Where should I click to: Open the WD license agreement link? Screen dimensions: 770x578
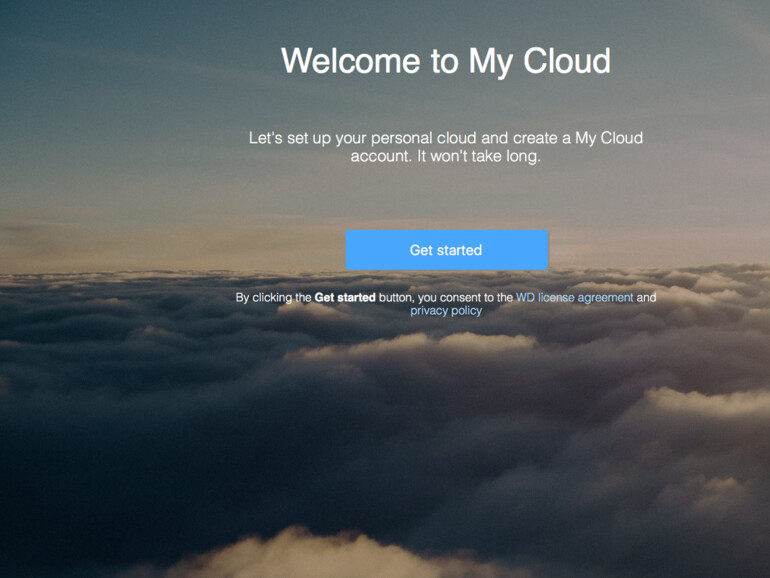(575, 298)
